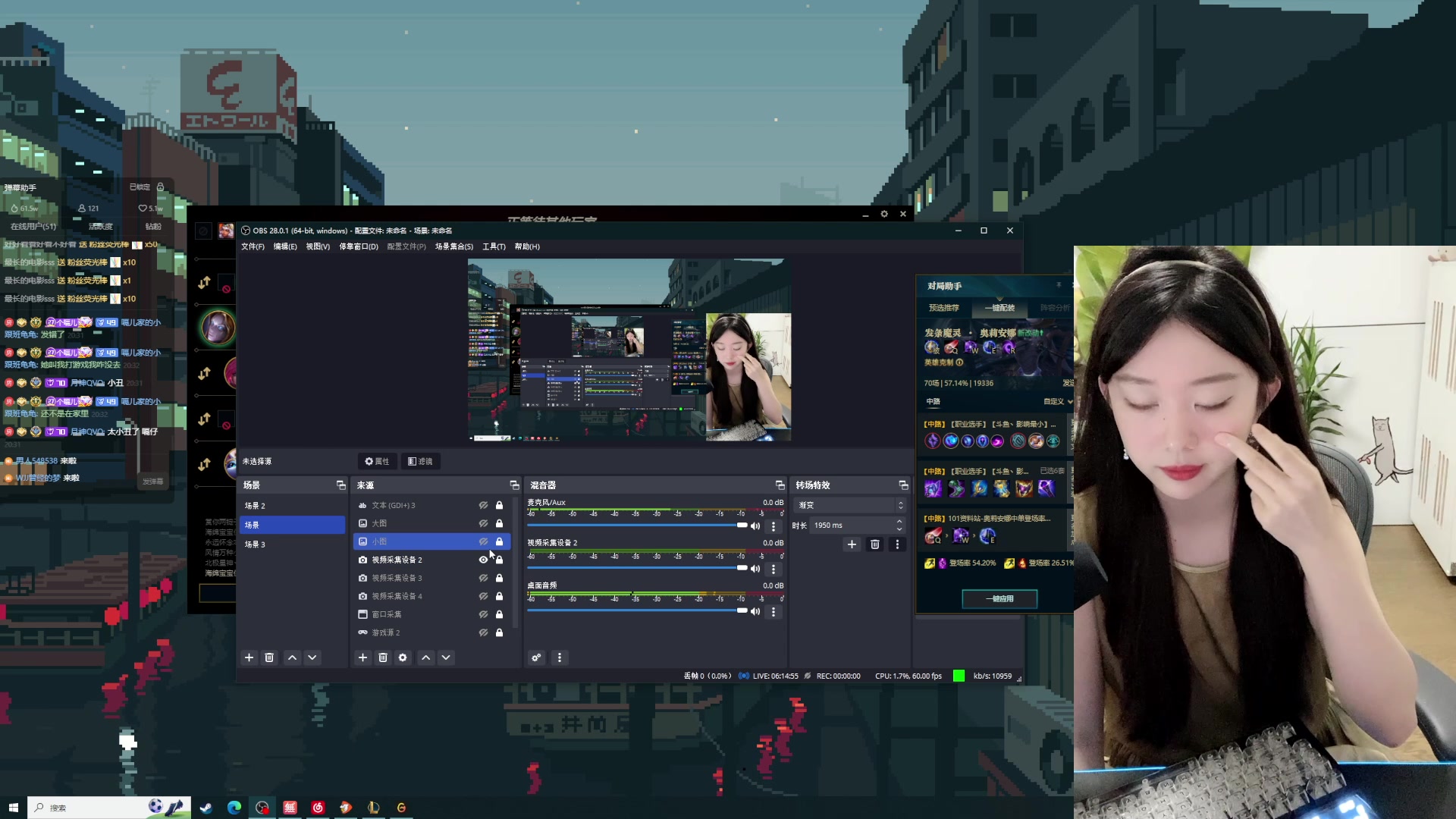1456x819 pixels.
Task: Hide the 视频采集设备 2 source
Action: click(483, 560)
